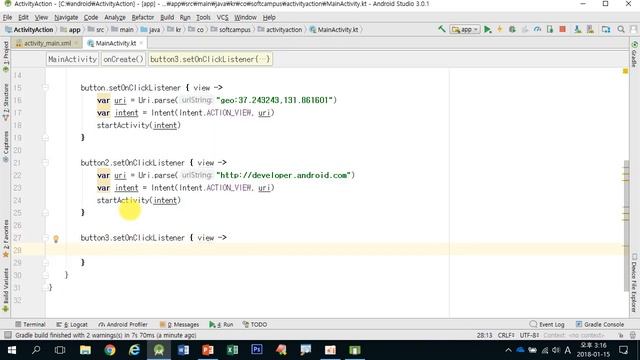Click the softcampus folder breadcrumb
640x360 pixels.
tap(231, 29)
